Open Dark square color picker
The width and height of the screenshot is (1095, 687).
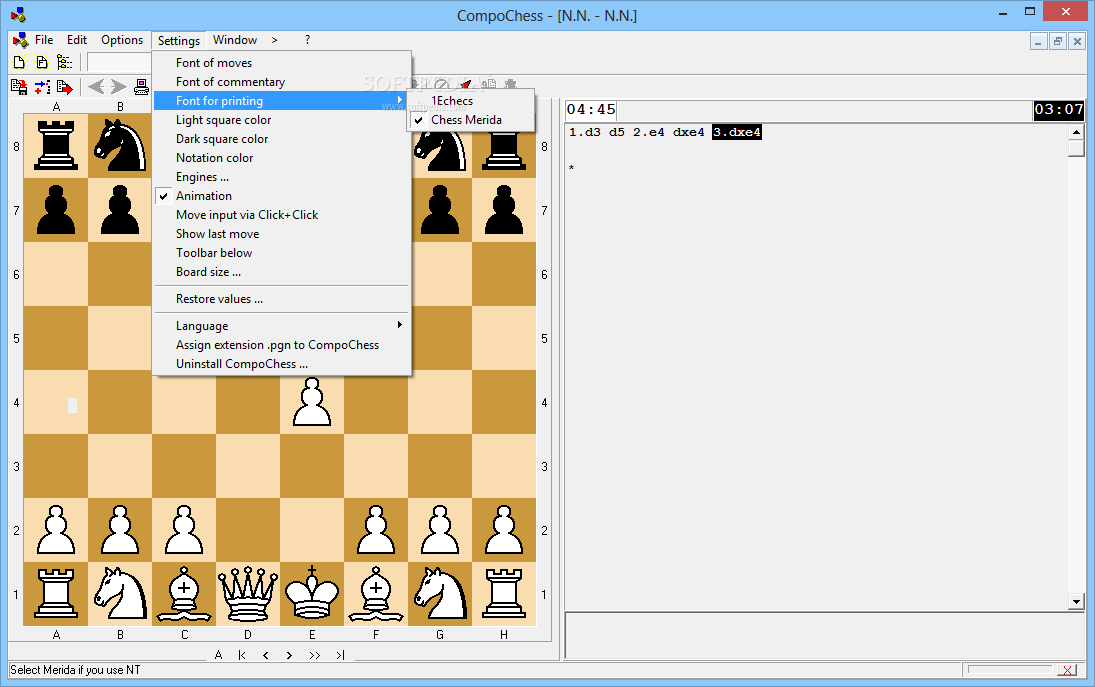click(282, 138)
